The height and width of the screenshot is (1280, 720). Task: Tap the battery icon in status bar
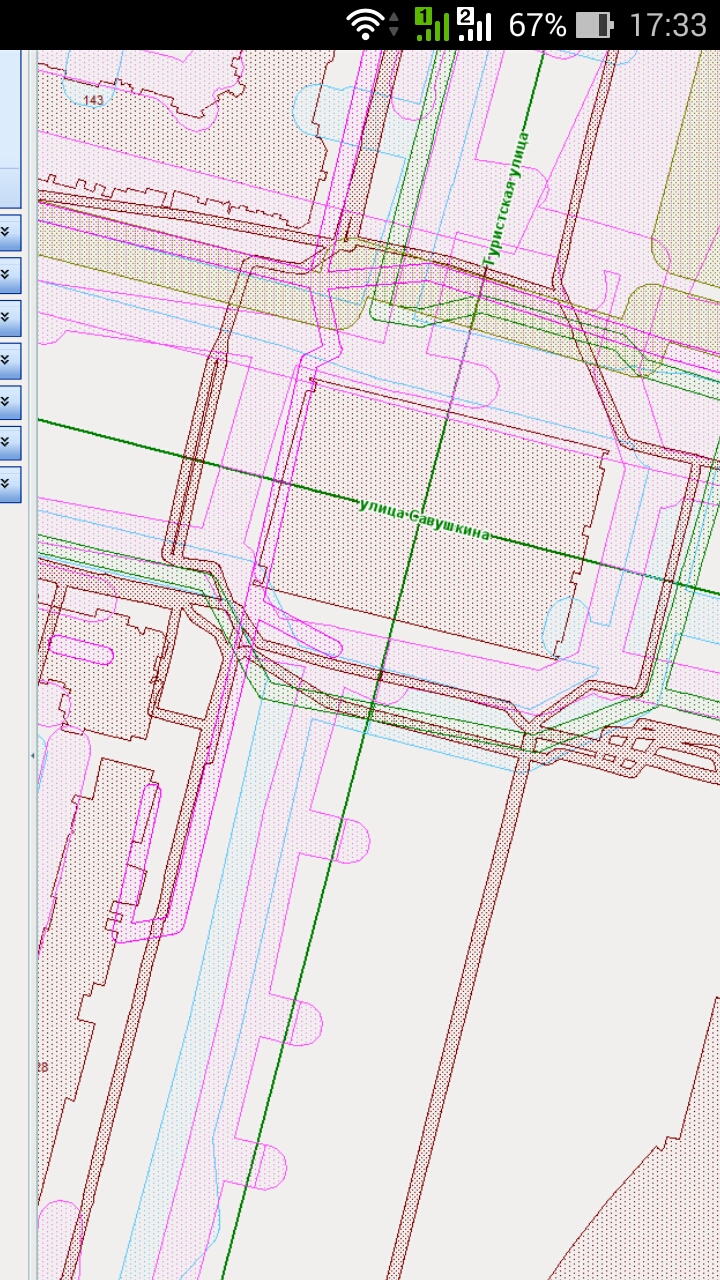[x=594, y=25]
